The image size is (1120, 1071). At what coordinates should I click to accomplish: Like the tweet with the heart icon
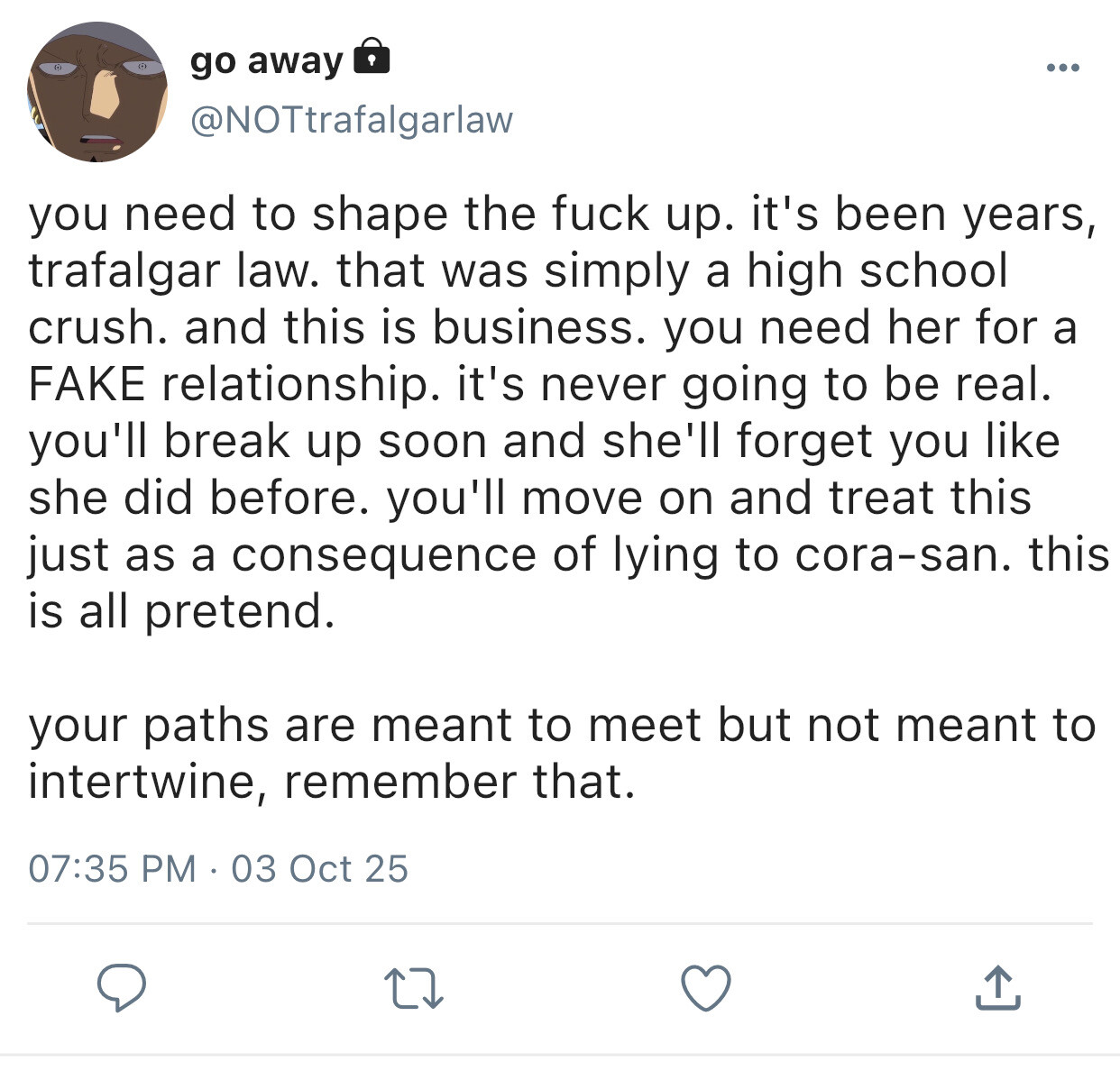pyautogui.click(x=705, y=987)
